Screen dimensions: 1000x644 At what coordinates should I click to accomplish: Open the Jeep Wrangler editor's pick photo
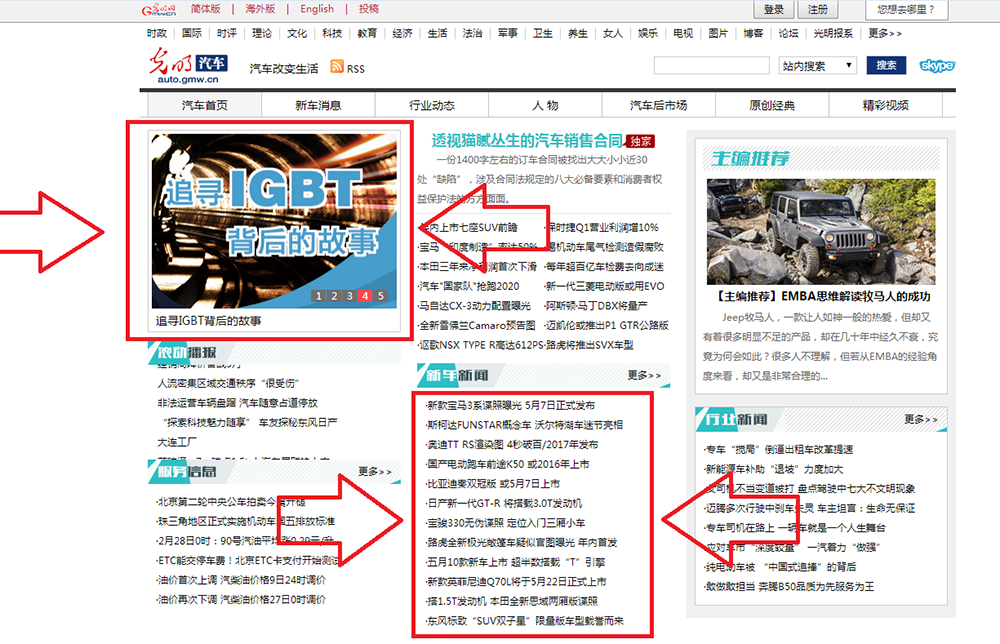[820, 231]
